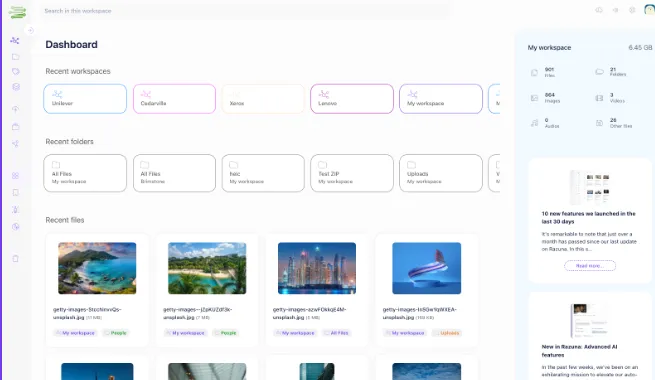The width and height of the screenshot is (655, 380).
Task: Click the 864 Images stat
Action: [546, 98]
